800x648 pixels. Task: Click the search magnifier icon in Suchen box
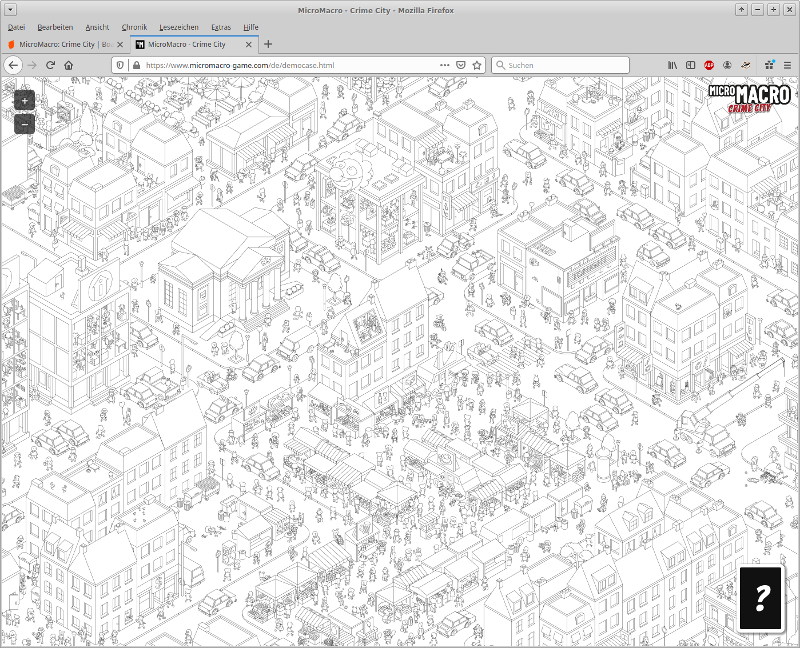coord(501,65)
